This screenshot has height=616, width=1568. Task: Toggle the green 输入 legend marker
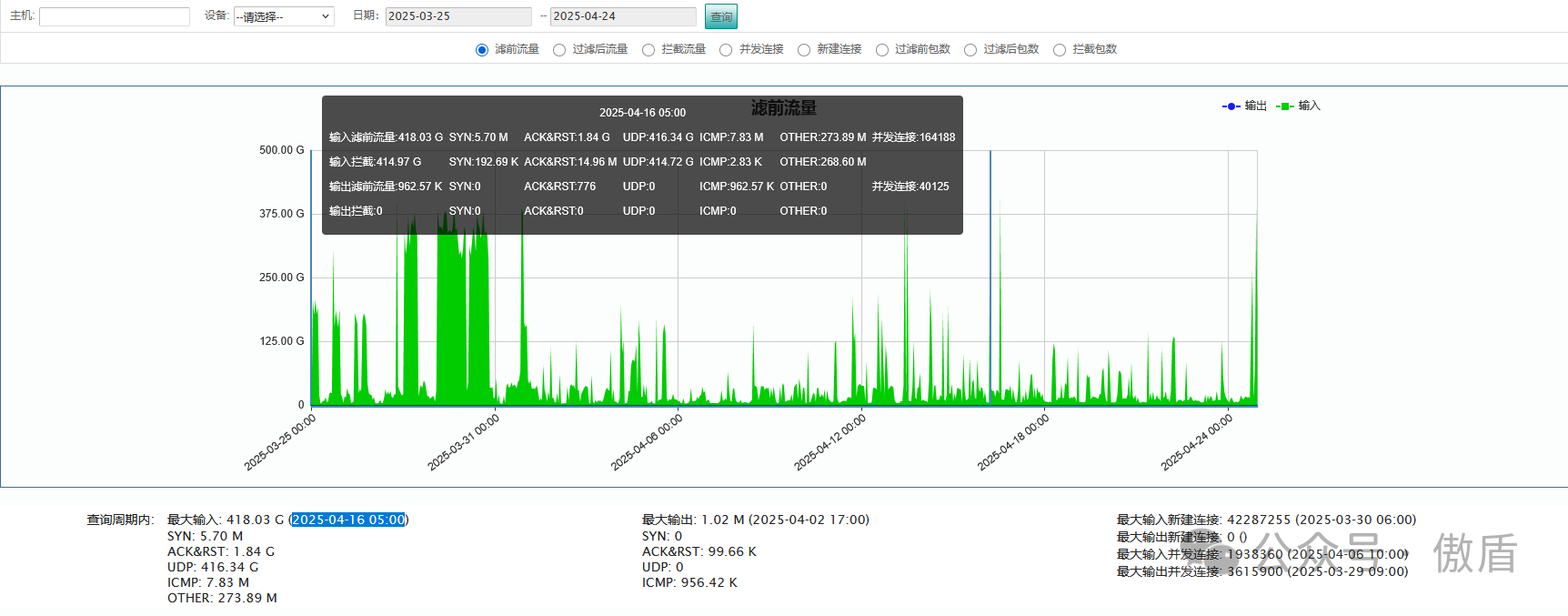(1284, 106)
